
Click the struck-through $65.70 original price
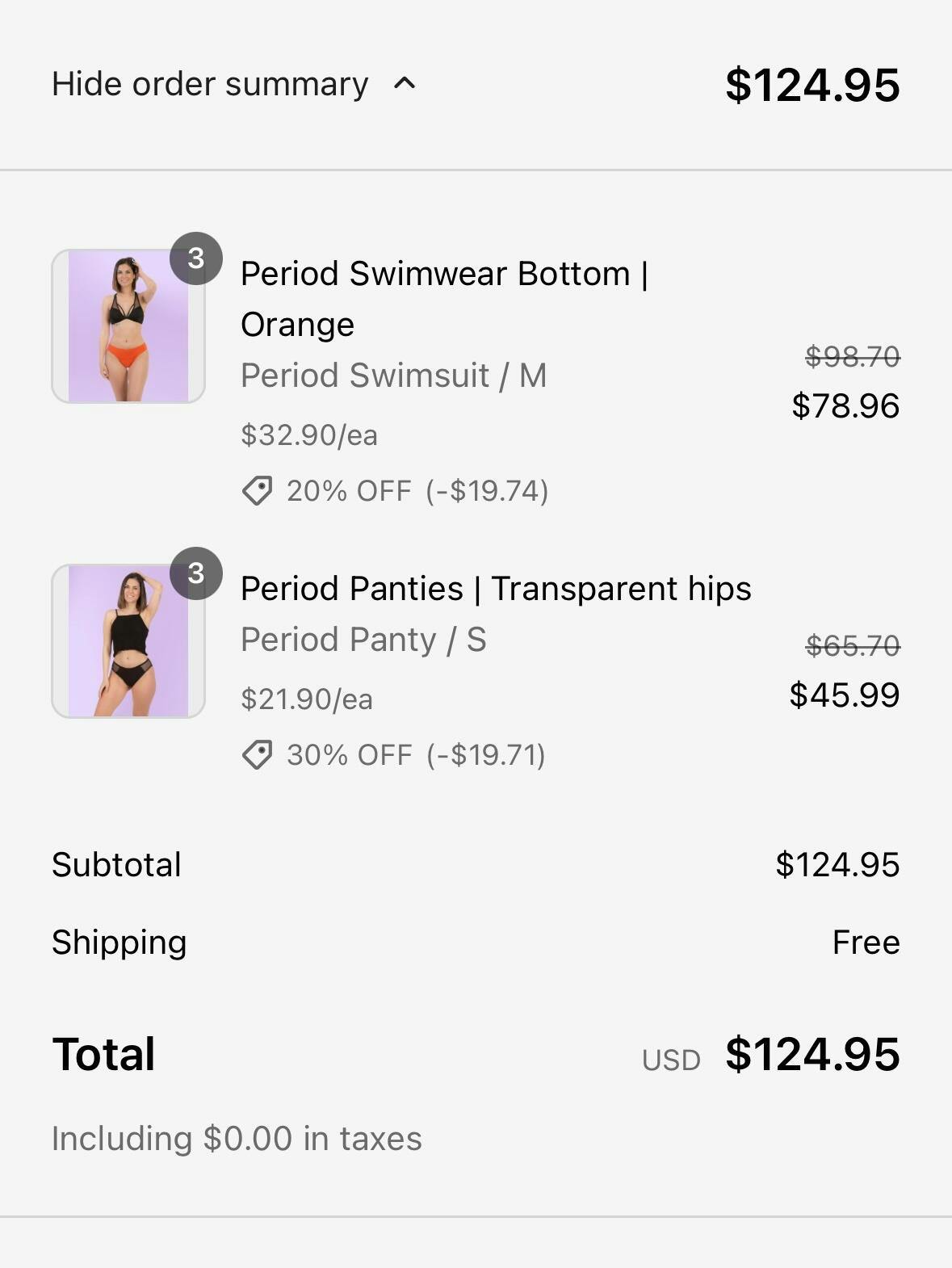[852, 645]
